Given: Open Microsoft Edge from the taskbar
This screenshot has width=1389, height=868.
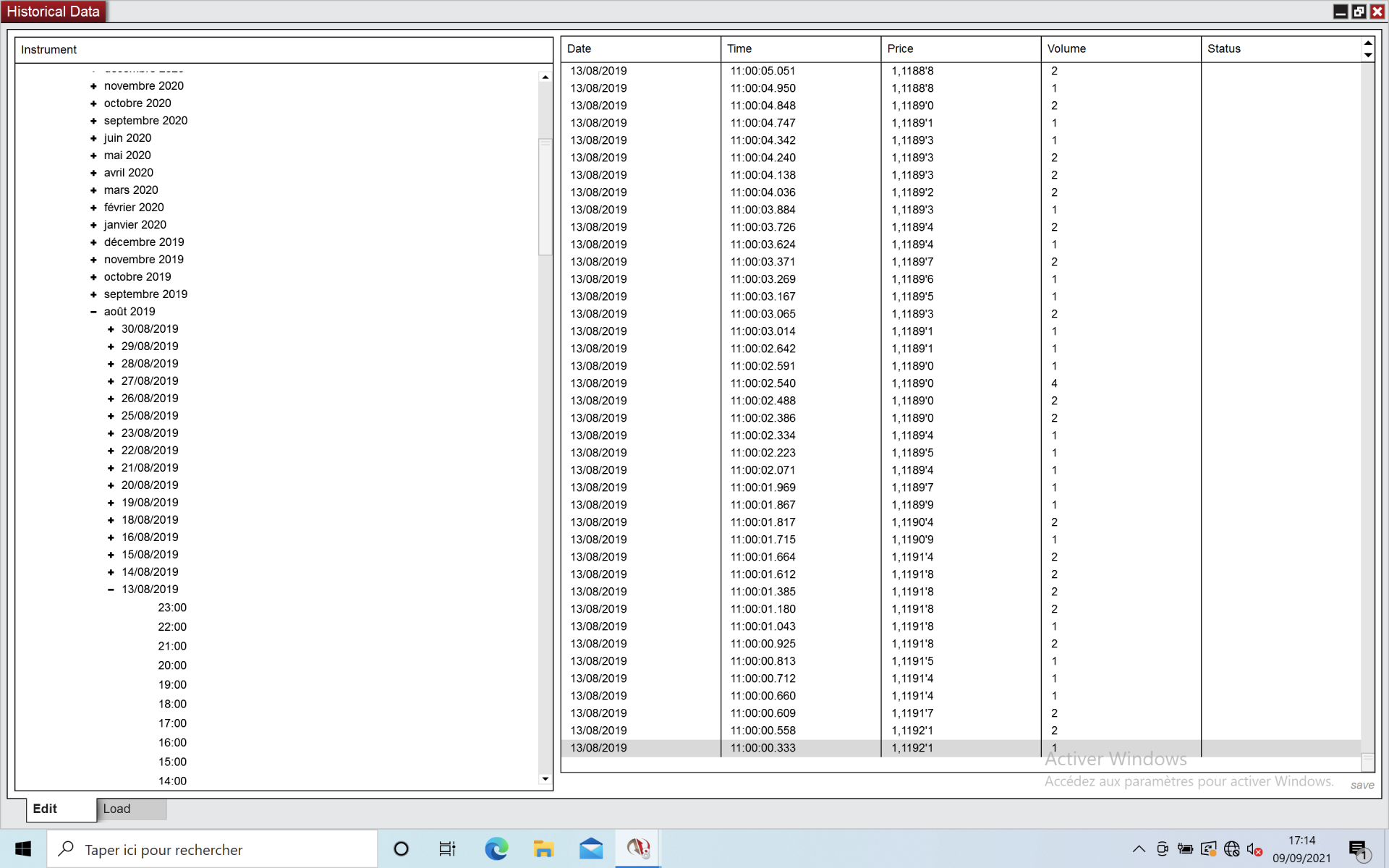Looking at the screenshot, I should click(x=496, y=848).
